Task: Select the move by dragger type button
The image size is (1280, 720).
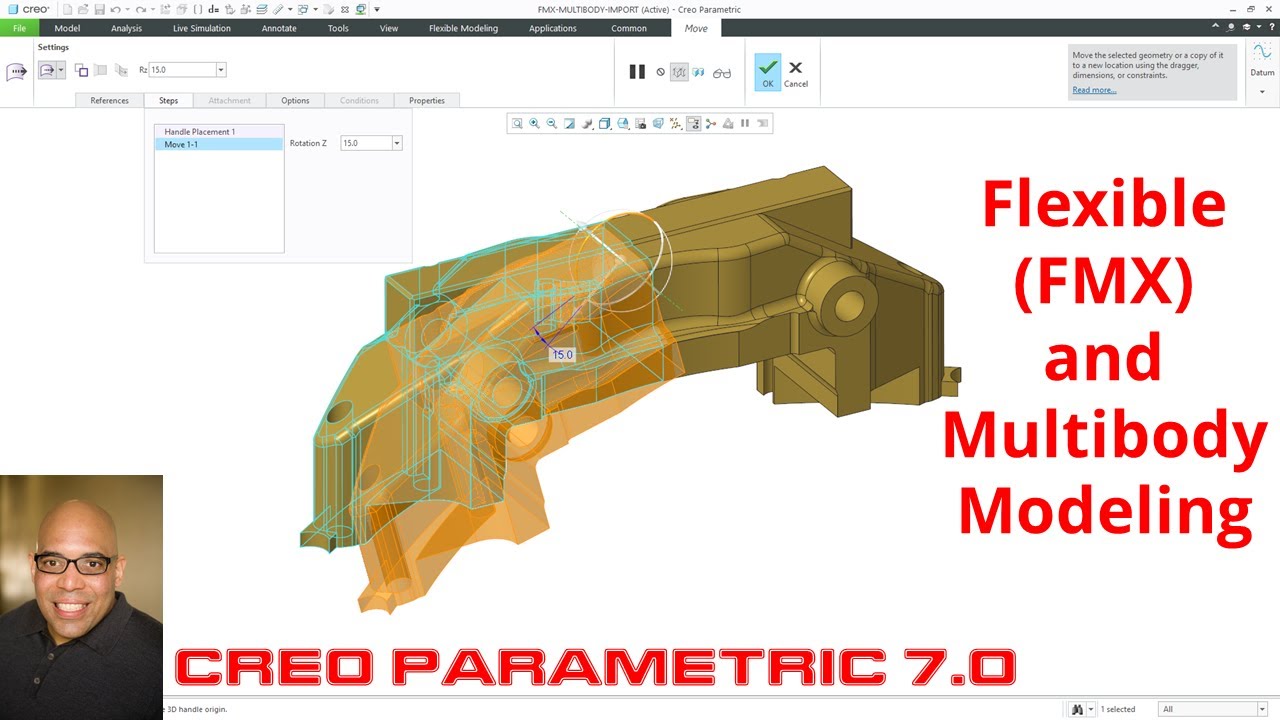Action: click(47, 70)
